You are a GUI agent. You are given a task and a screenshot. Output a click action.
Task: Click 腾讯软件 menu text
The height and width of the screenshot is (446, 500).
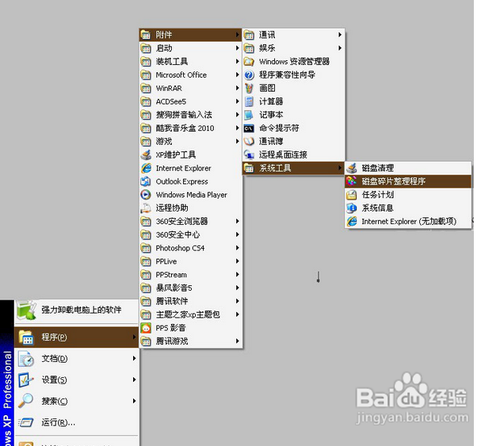click(172, 301)
